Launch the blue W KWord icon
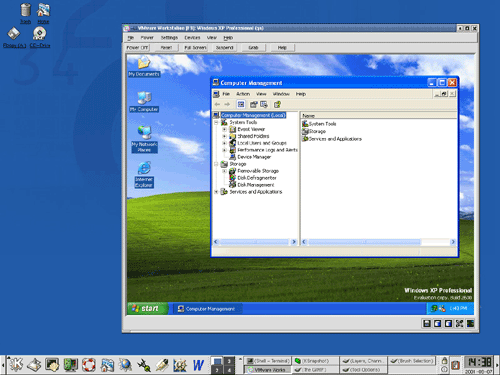Image resolution: width=500 pixels, height=375 pixels. coord(198,365)
